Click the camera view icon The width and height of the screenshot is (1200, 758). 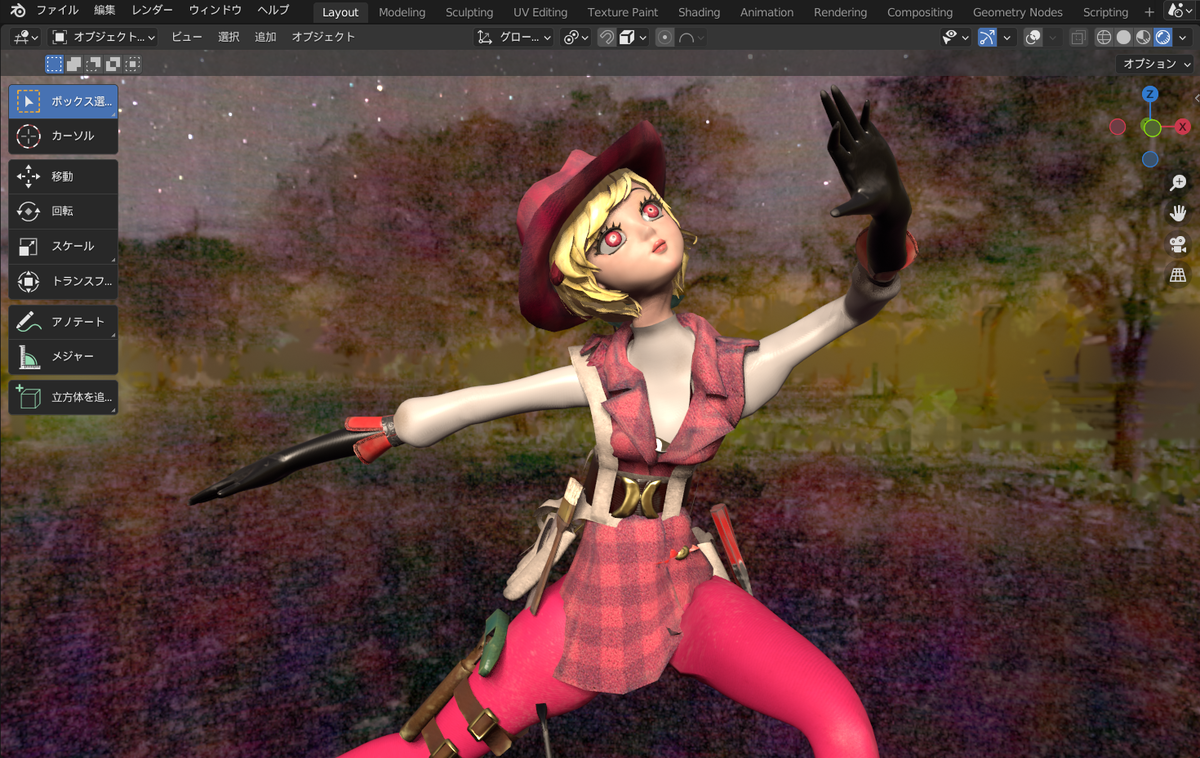pos(1178,244)
